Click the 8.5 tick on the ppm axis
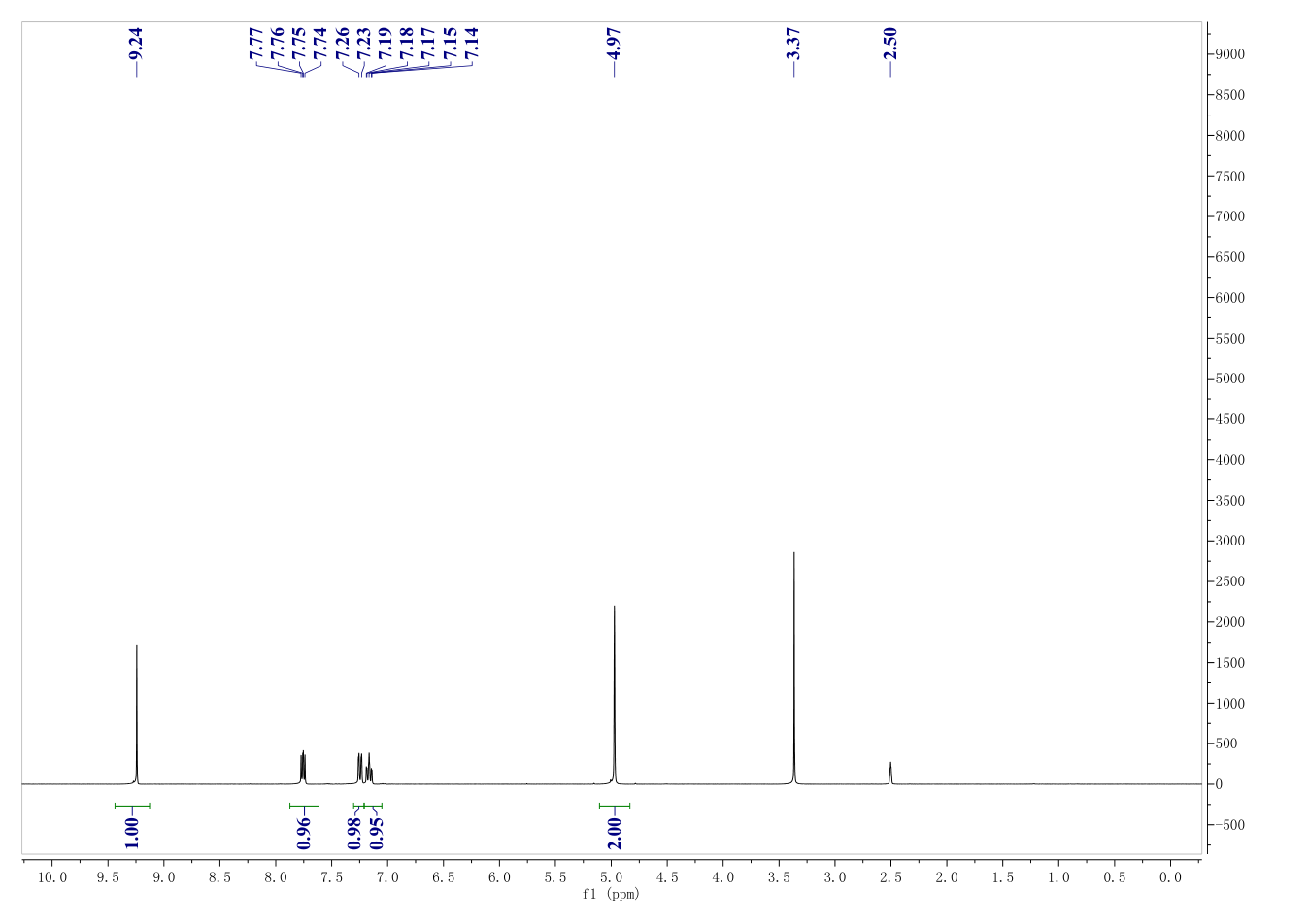 pos(219,877)
